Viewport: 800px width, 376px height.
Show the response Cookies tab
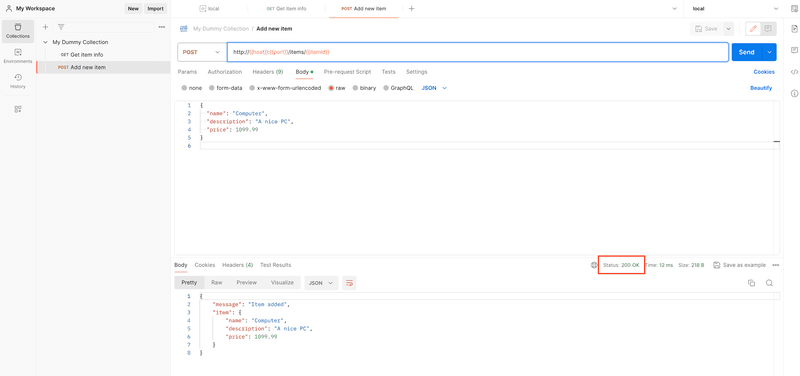coord(205,265)
